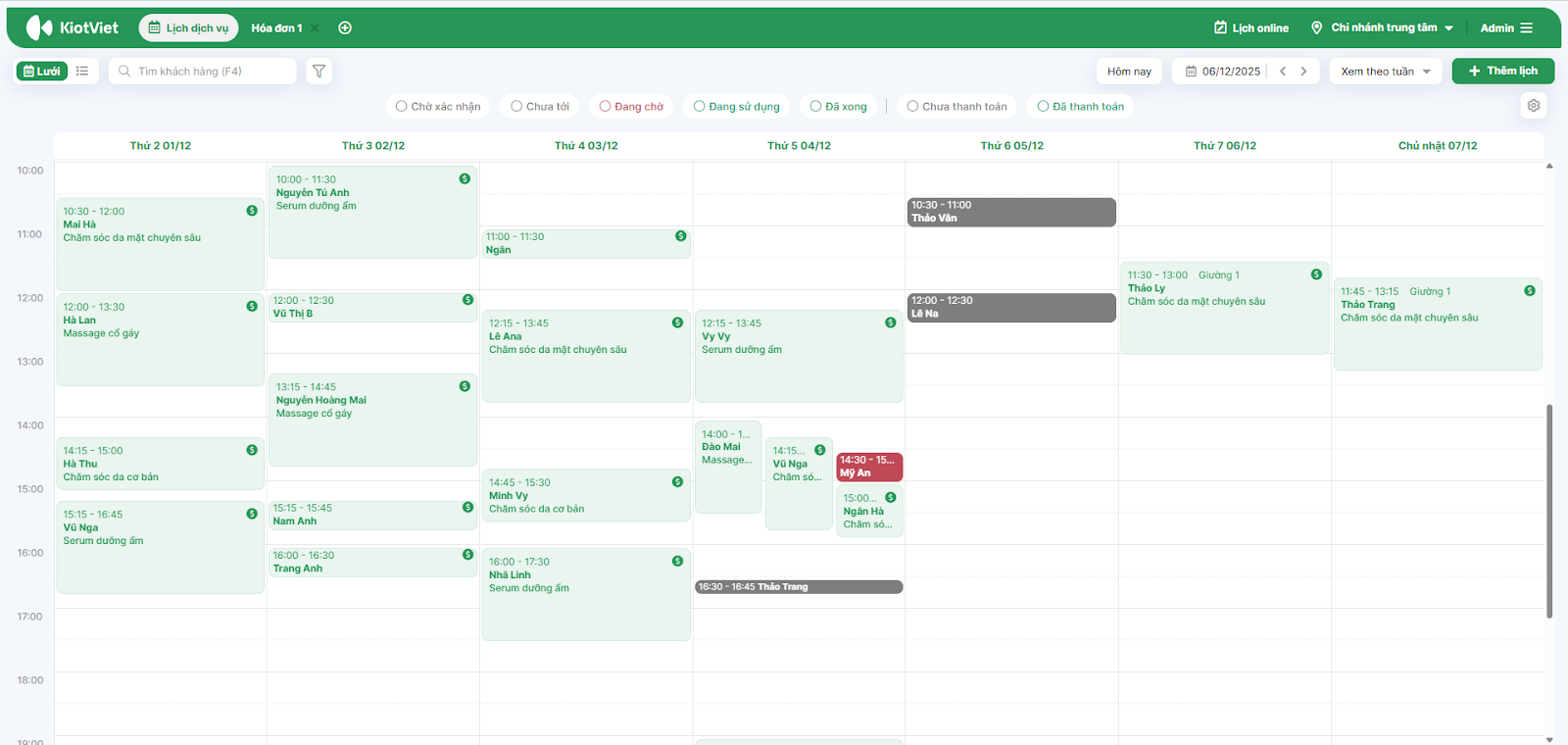
Task: Click payment icon on Minh Vy appointment
Action: click(x=677, y=482)
